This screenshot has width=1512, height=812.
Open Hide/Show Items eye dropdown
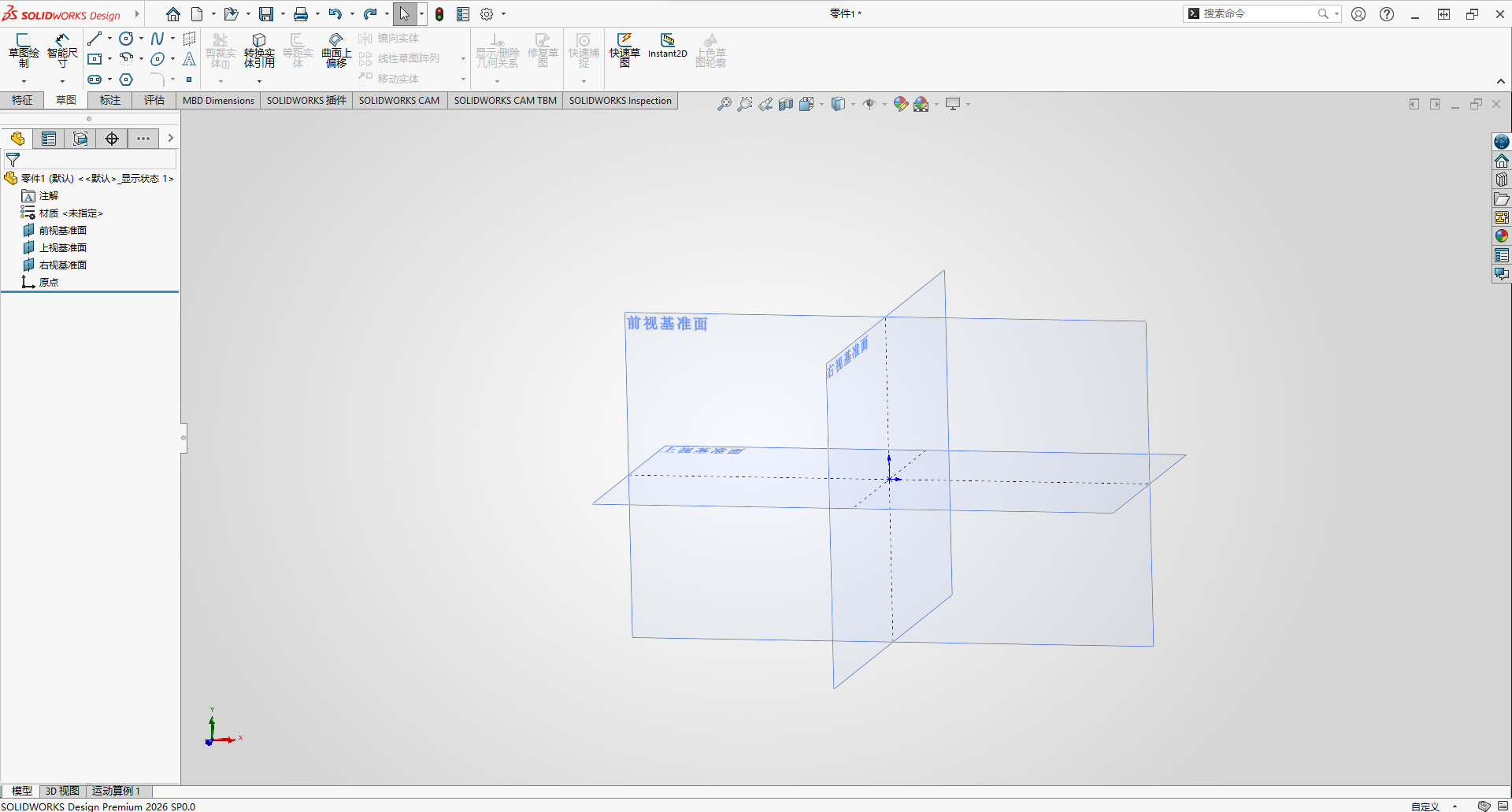869,104
